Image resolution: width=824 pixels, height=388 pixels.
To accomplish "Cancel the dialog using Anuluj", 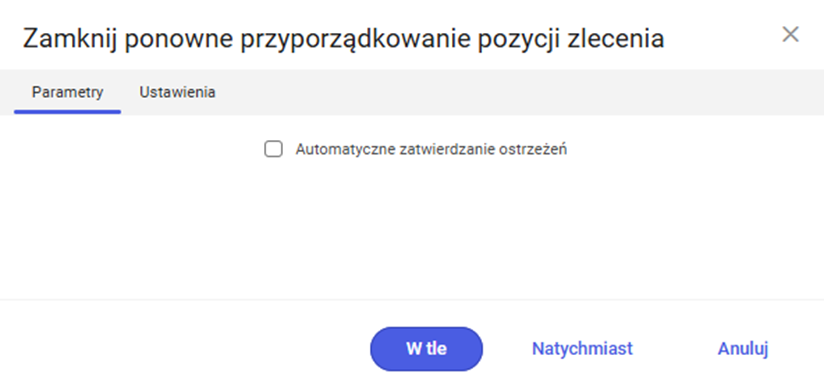I will [x=743, y=349].
